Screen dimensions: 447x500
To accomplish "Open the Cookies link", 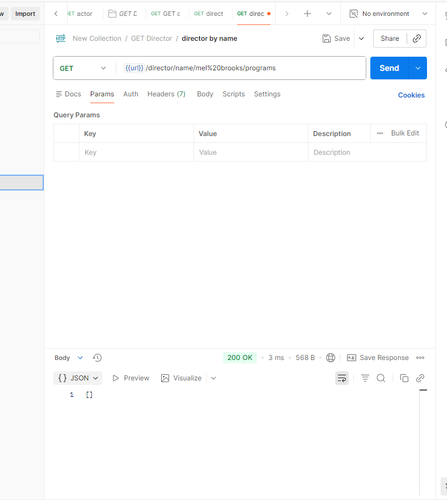I will pos(411,95).
